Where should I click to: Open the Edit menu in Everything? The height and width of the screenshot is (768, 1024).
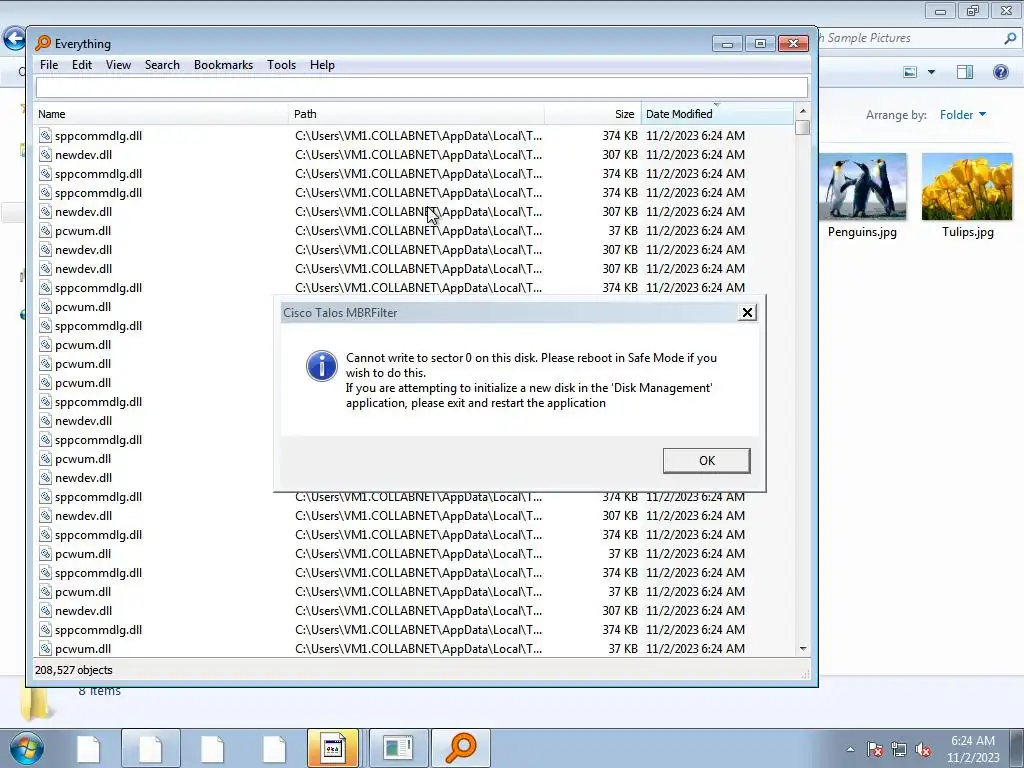[82, 65]
